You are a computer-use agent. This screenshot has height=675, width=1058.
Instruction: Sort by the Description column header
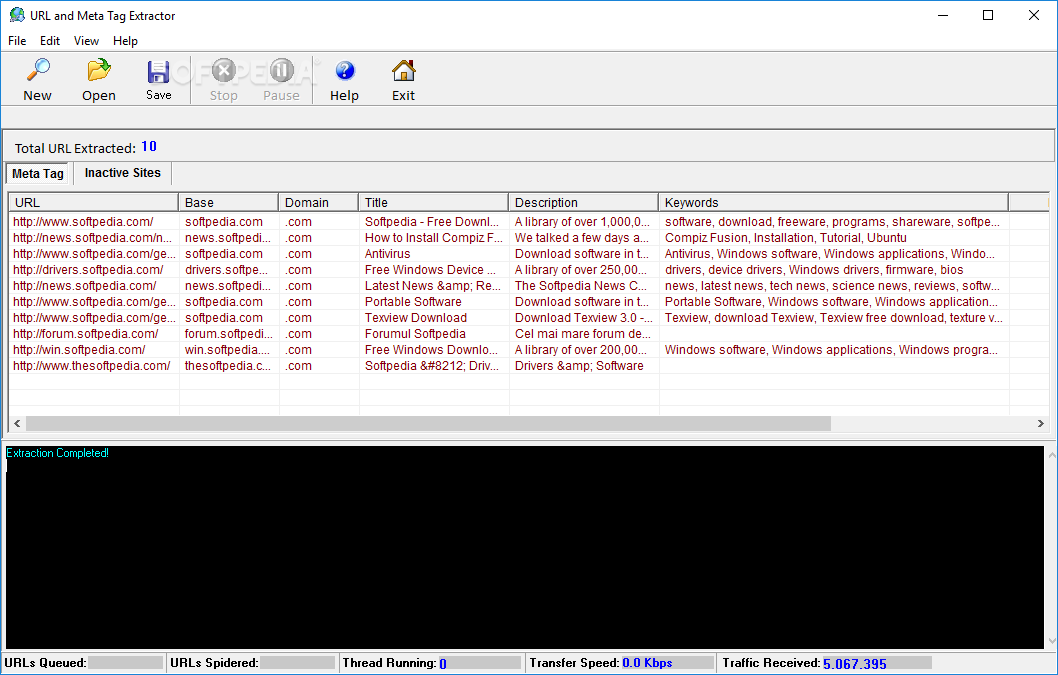(x=583, y=202)
